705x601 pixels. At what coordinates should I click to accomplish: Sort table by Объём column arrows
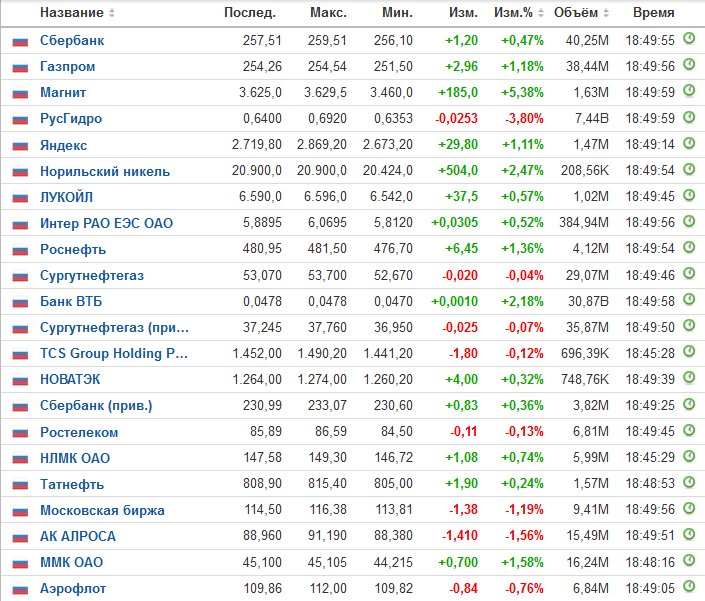click(x=606, y=13)
